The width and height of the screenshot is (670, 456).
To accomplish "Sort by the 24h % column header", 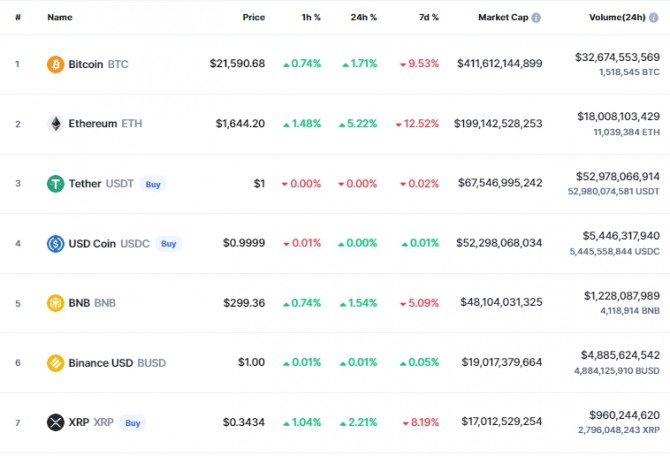I will (x=364, y=17).
